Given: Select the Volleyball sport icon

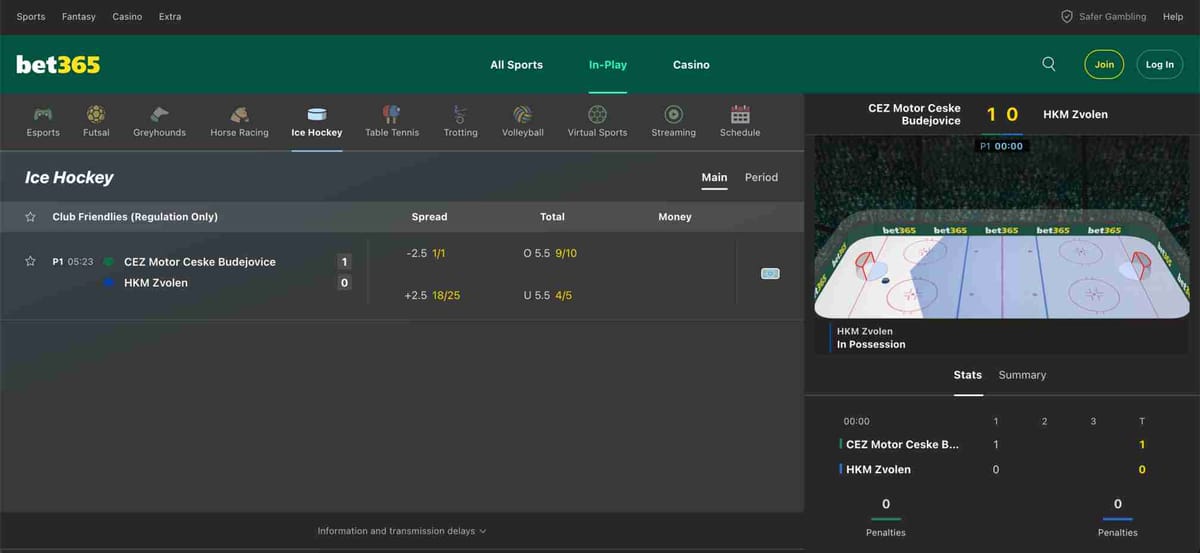Looking at the screenshot, I should click(522, 114).
